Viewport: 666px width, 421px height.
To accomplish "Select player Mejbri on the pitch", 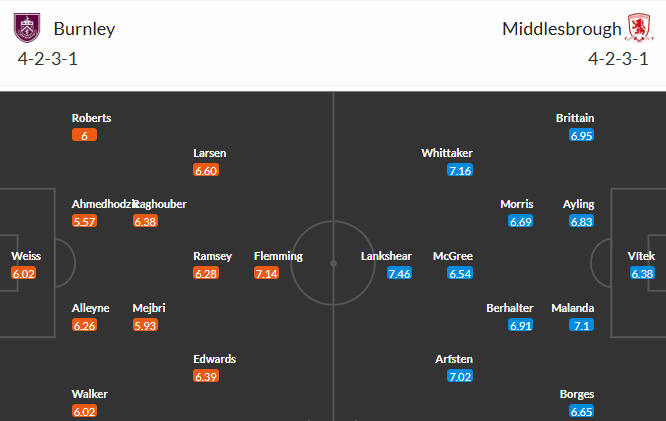I will click(149, 308).
